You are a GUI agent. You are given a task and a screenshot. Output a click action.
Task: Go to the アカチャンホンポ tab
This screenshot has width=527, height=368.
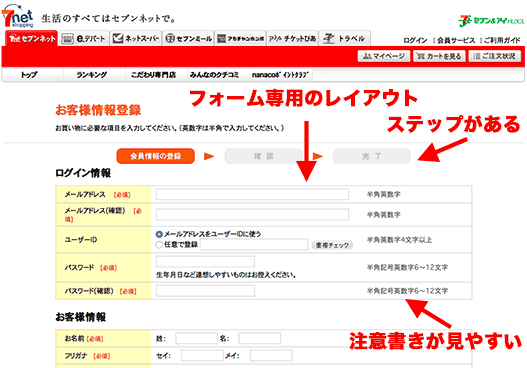(240, 39)
